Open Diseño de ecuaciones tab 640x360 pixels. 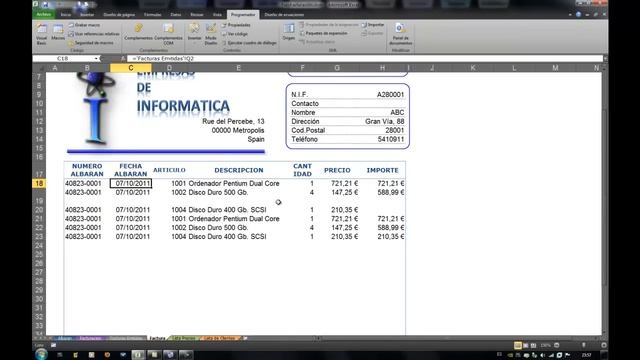click(284, 14)
